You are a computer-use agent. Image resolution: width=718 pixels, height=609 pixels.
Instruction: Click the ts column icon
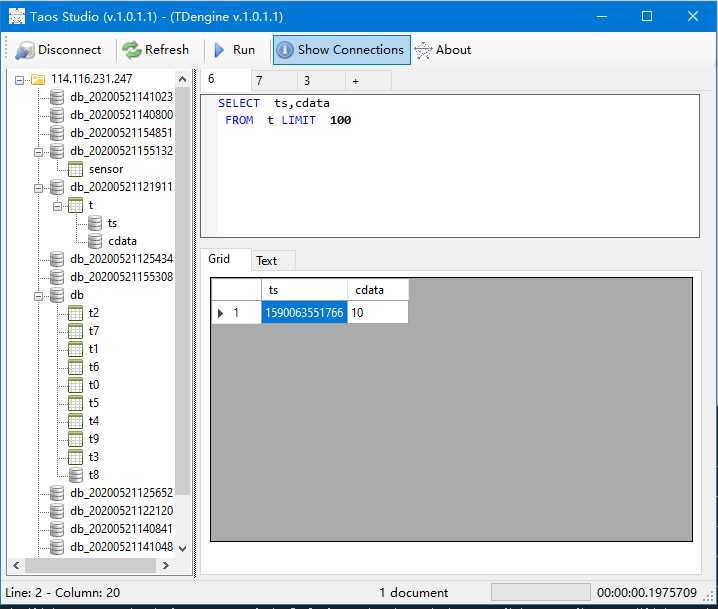click(x=95, y=223)
